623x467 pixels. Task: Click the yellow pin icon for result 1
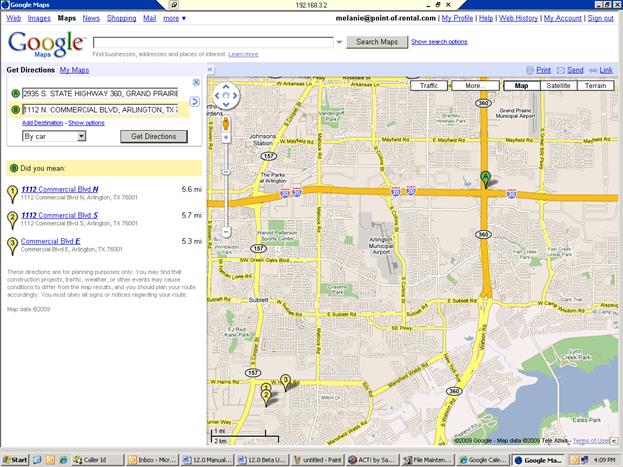point(12,194)
